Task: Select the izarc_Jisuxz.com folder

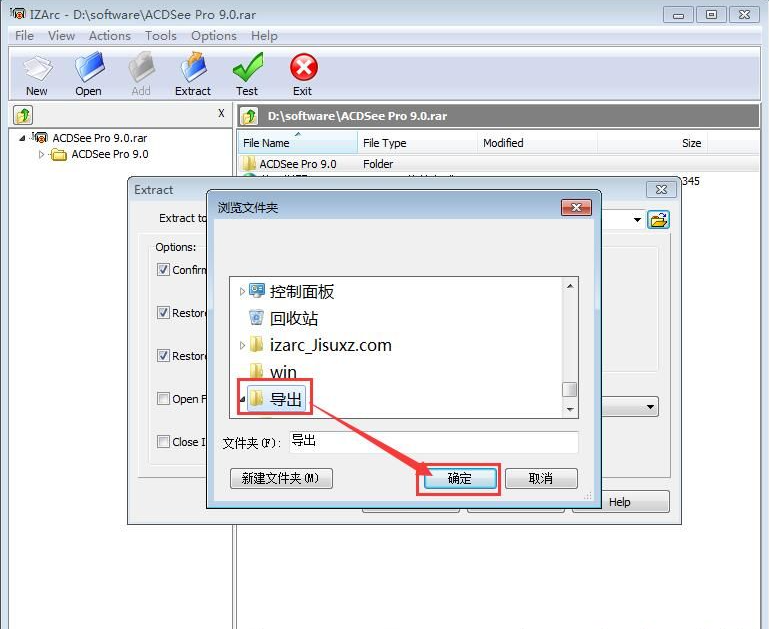Action: point(330,345)
